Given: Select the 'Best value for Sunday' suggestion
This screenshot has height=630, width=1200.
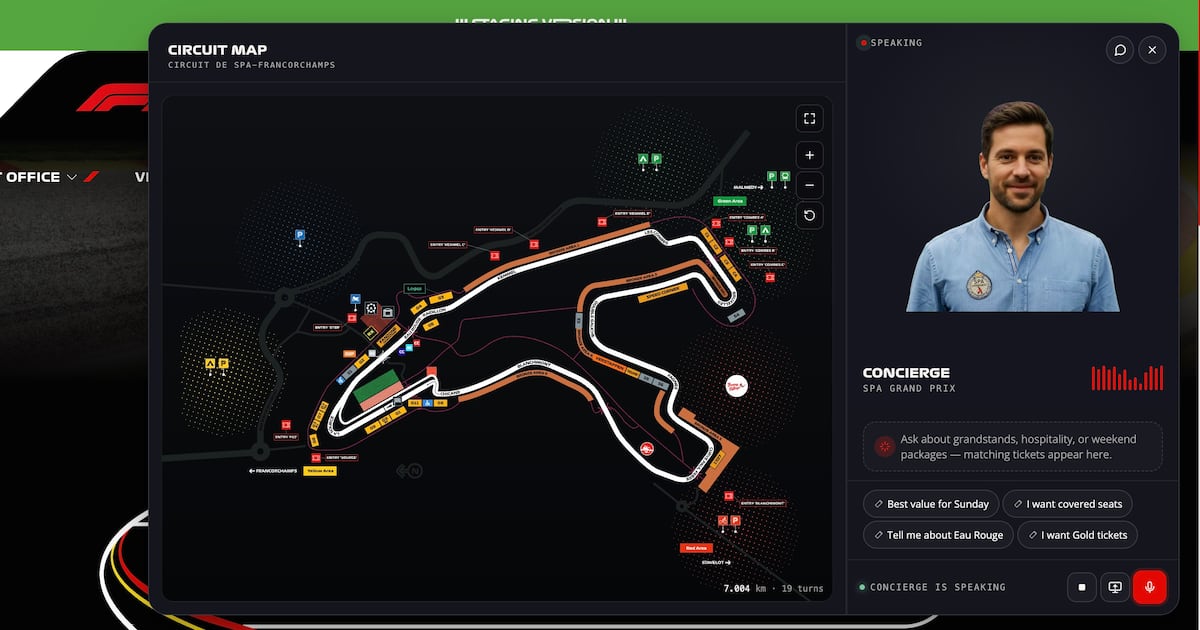Looking at the screenshot, I should (930, 504).
